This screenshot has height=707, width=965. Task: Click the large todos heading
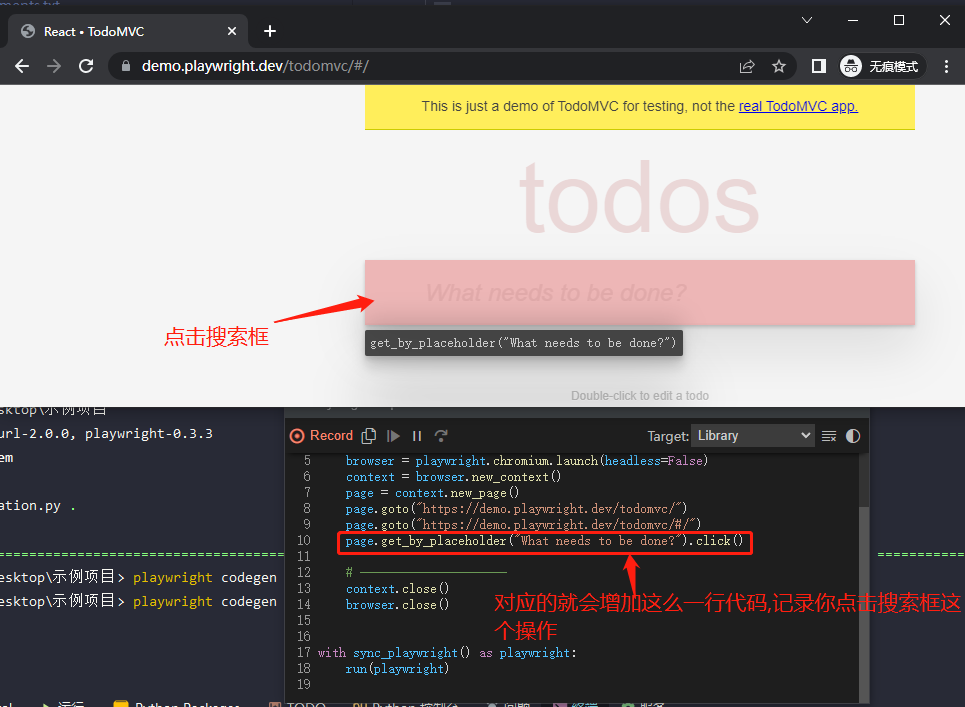[639, 198]
